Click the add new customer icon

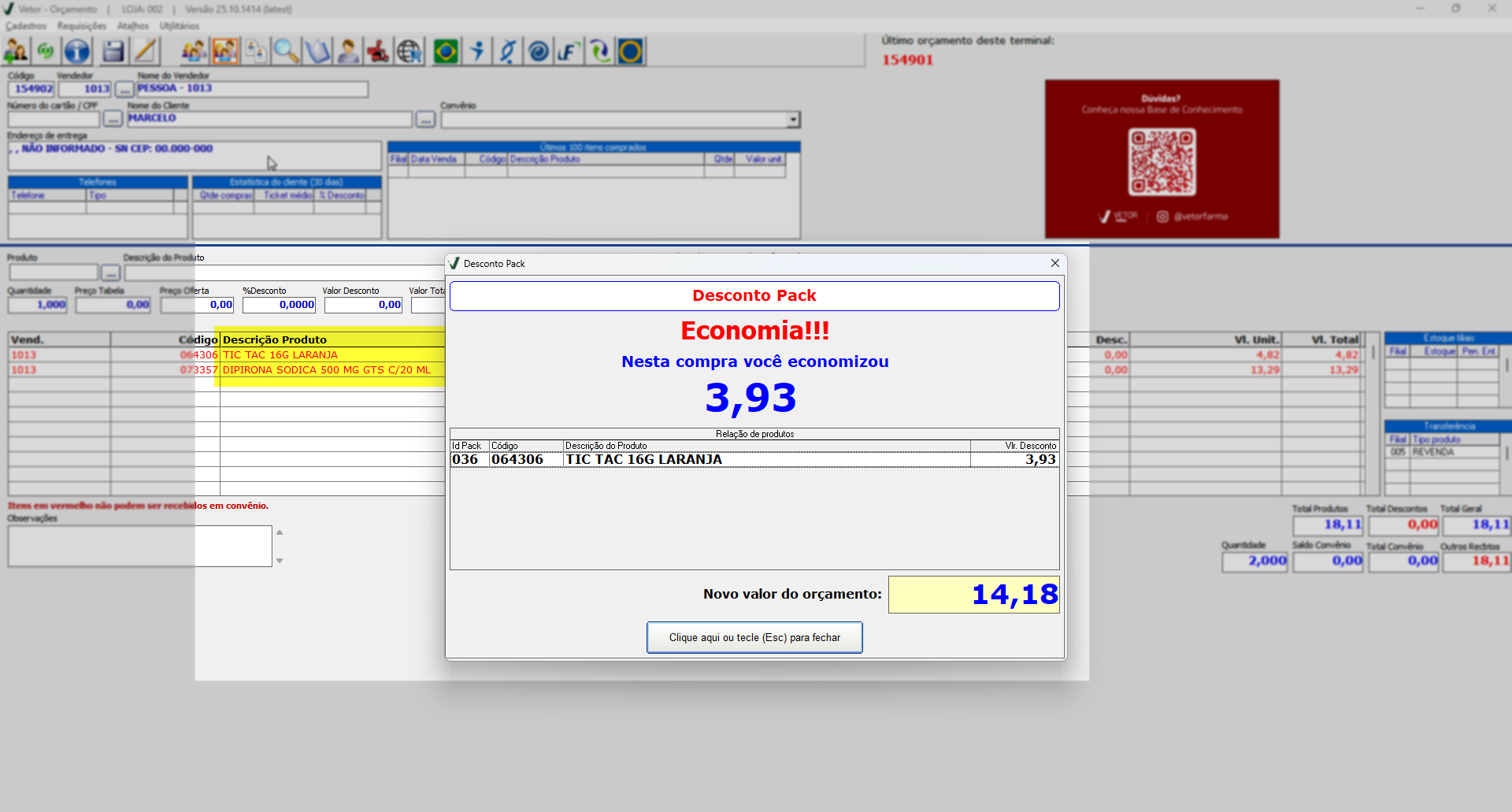16,52
